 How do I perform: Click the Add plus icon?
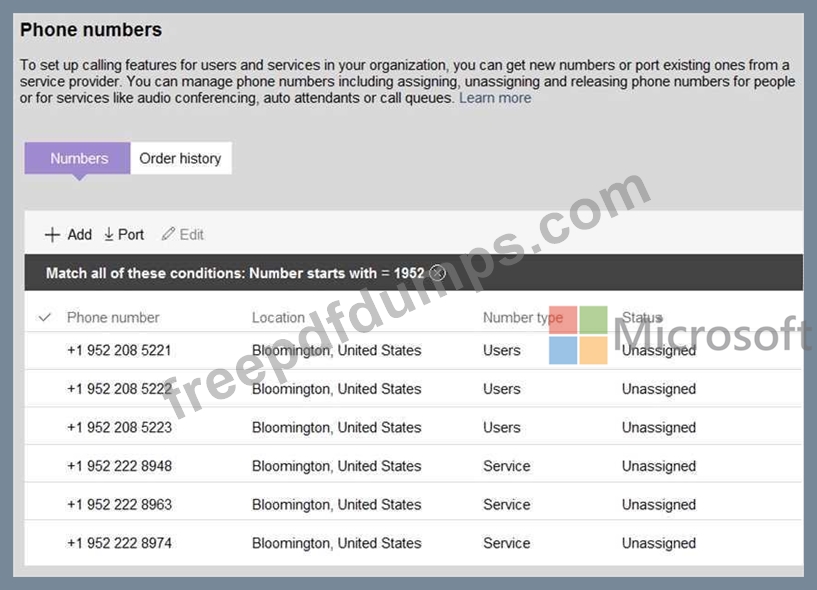pyautogui.click(x=52, y=235)
